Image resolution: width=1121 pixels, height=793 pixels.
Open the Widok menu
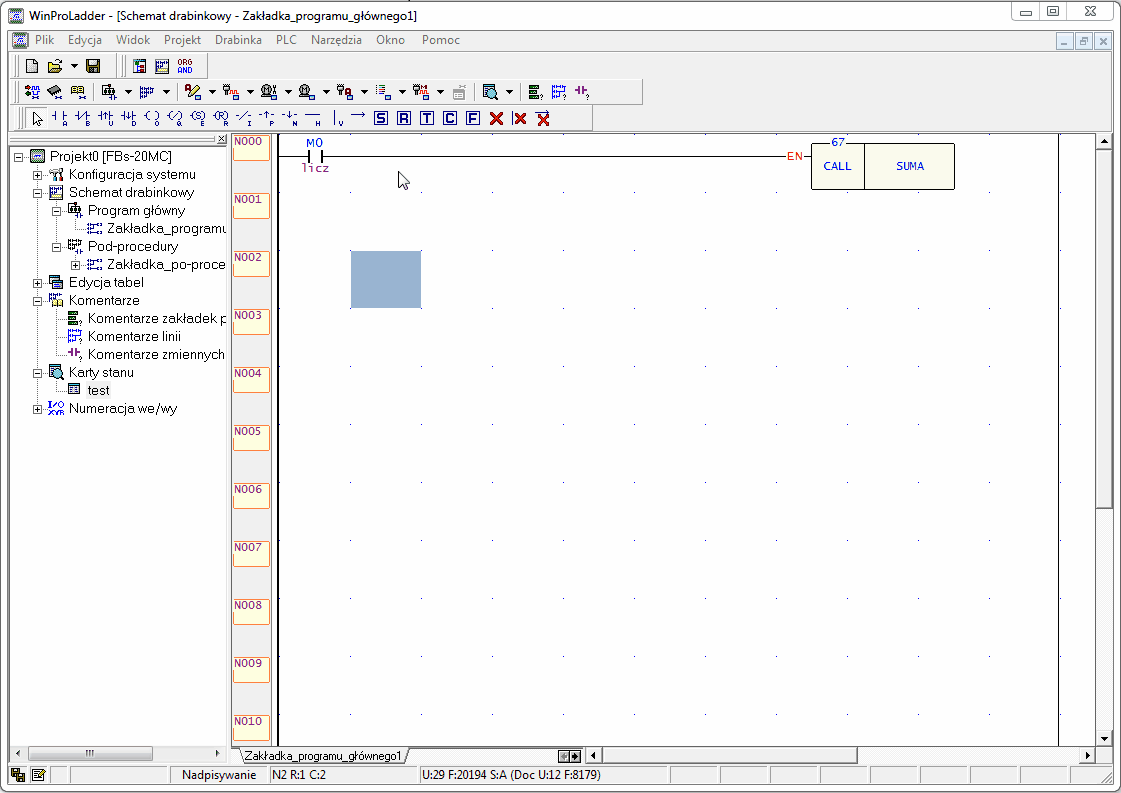[133, 40]
